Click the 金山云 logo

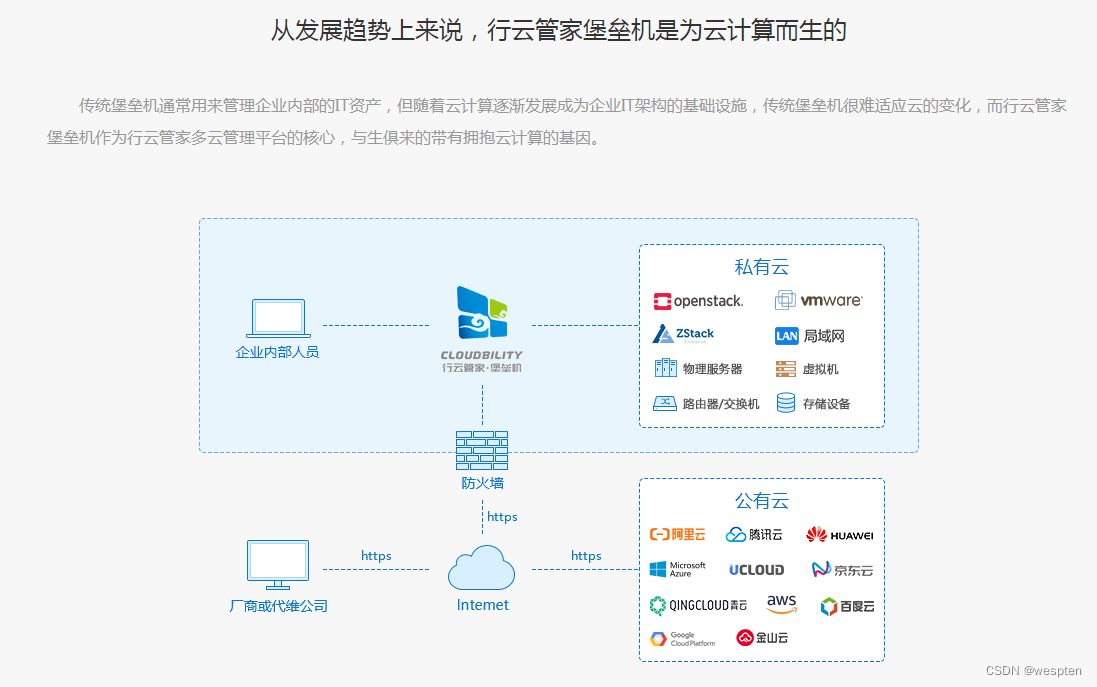pyautogui.click(x=762, y=637)
